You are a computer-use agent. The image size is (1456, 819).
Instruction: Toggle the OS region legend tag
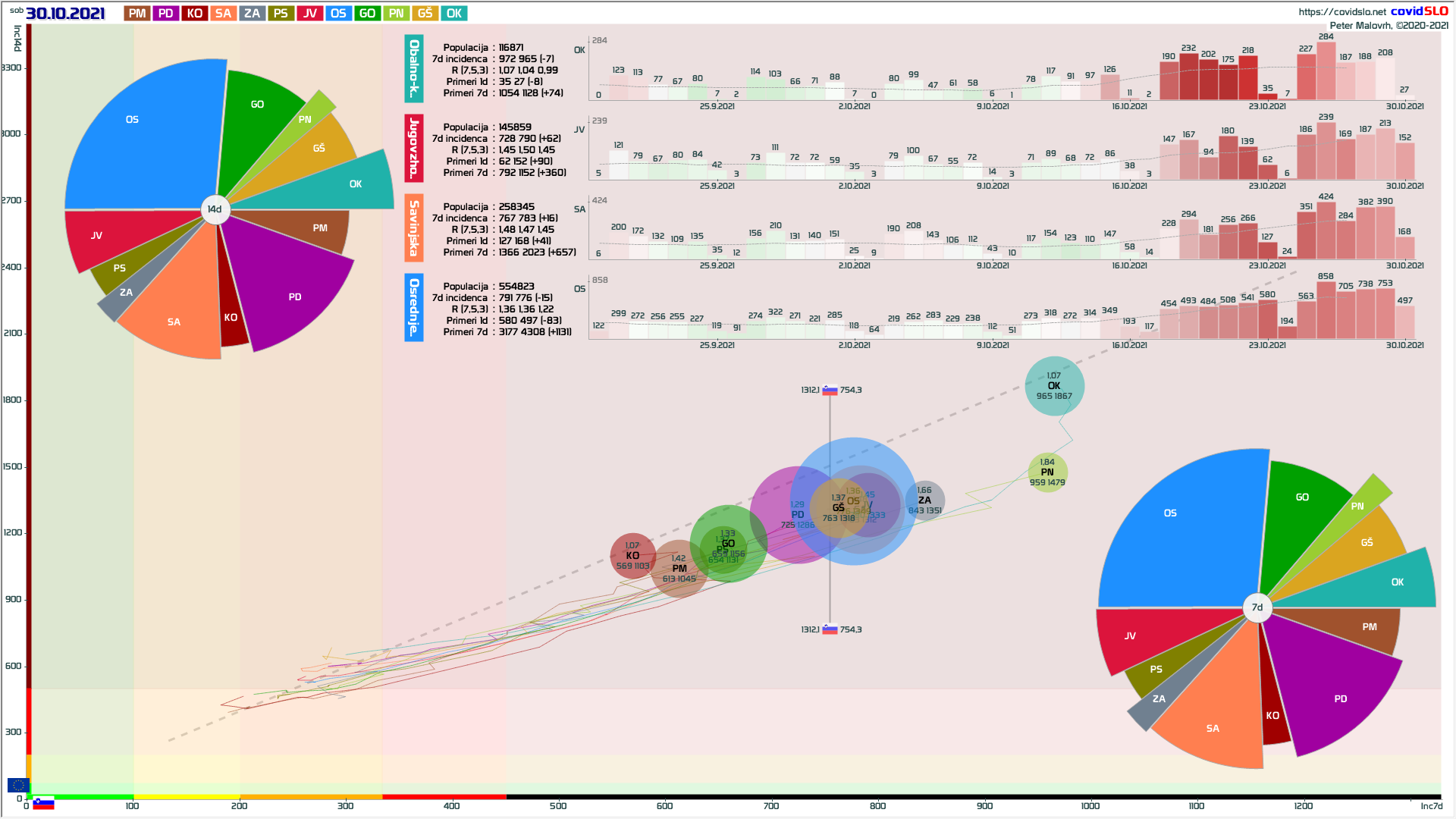tap(338, 14)
